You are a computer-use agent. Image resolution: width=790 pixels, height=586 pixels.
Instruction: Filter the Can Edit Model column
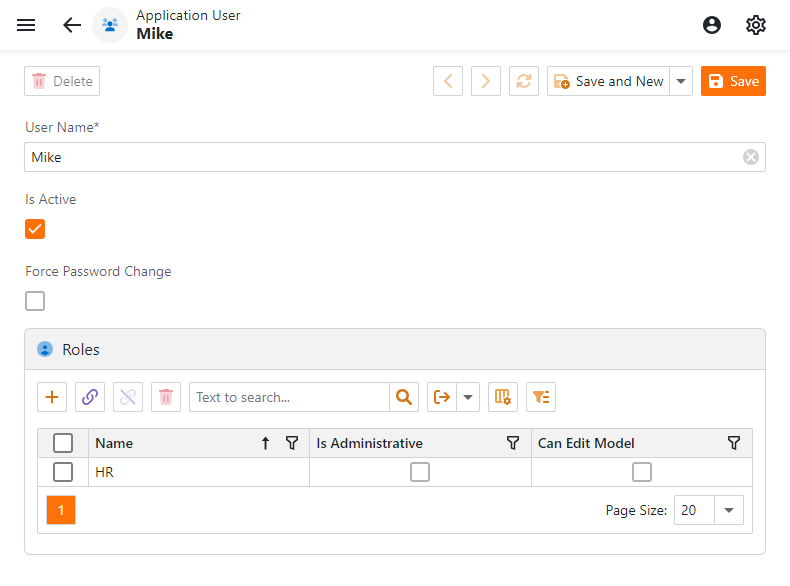pos(734,443)
